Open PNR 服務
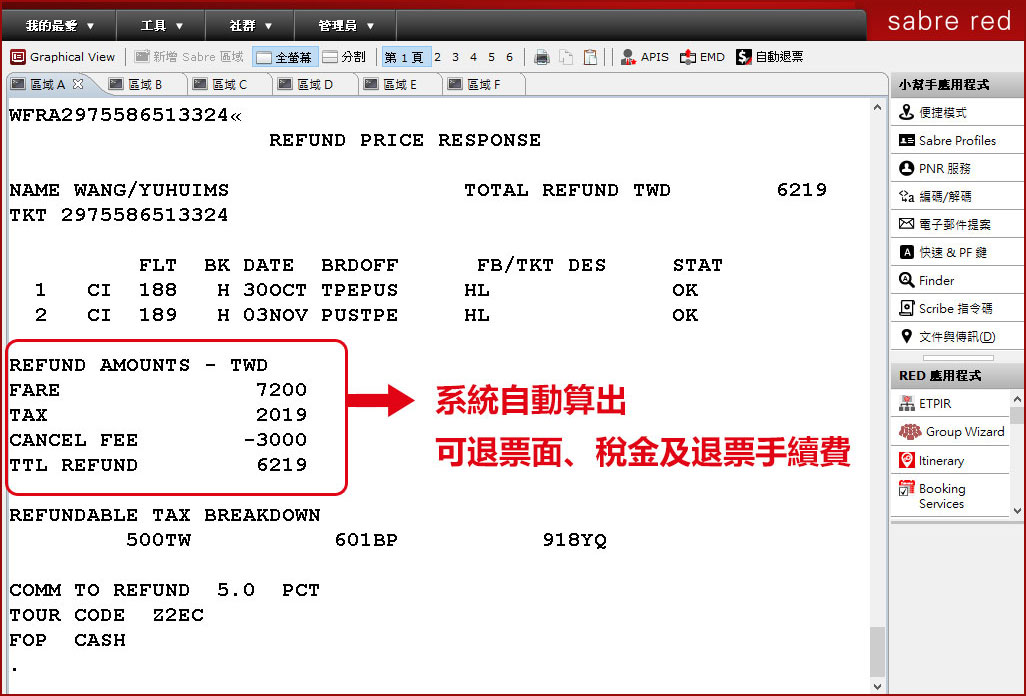This screenshot has width=1026, height=696. (x=956, y=169)
